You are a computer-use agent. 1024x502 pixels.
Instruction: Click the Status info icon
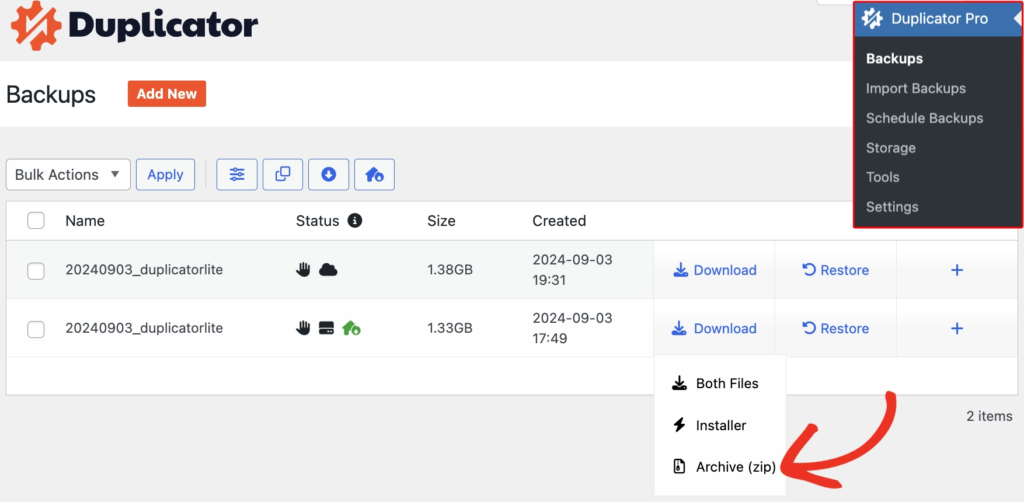click(355, 221)
